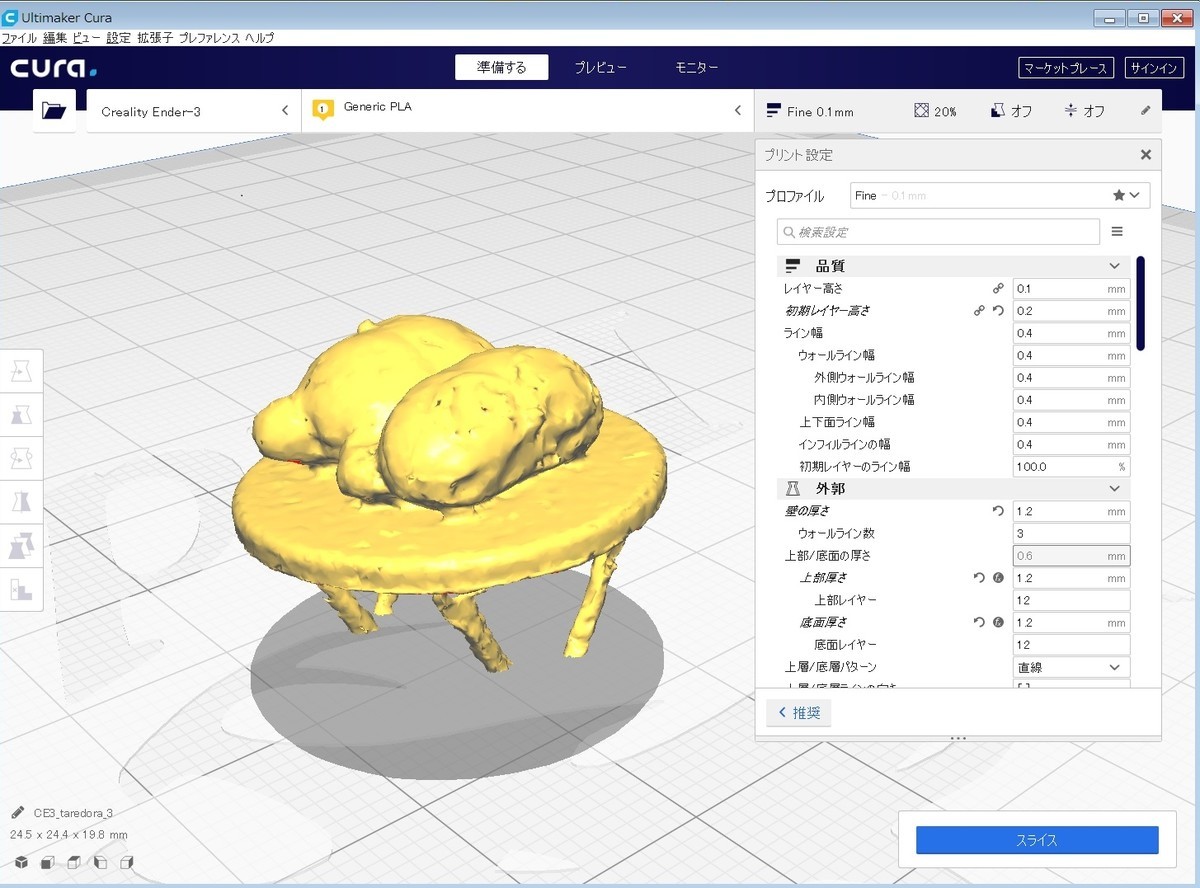Viewport: 1200px width, 888px height.
Task: Expand the Creality Ender-3 printer selector
Action: click(194, 111)
